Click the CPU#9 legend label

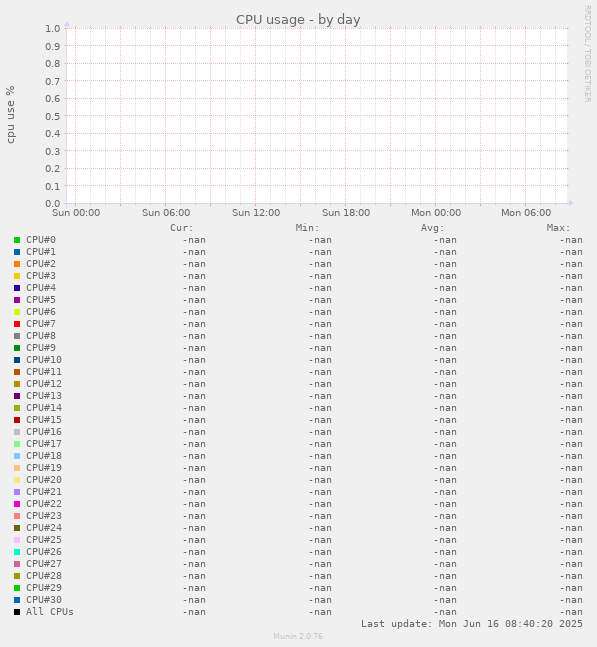(41, 348)
